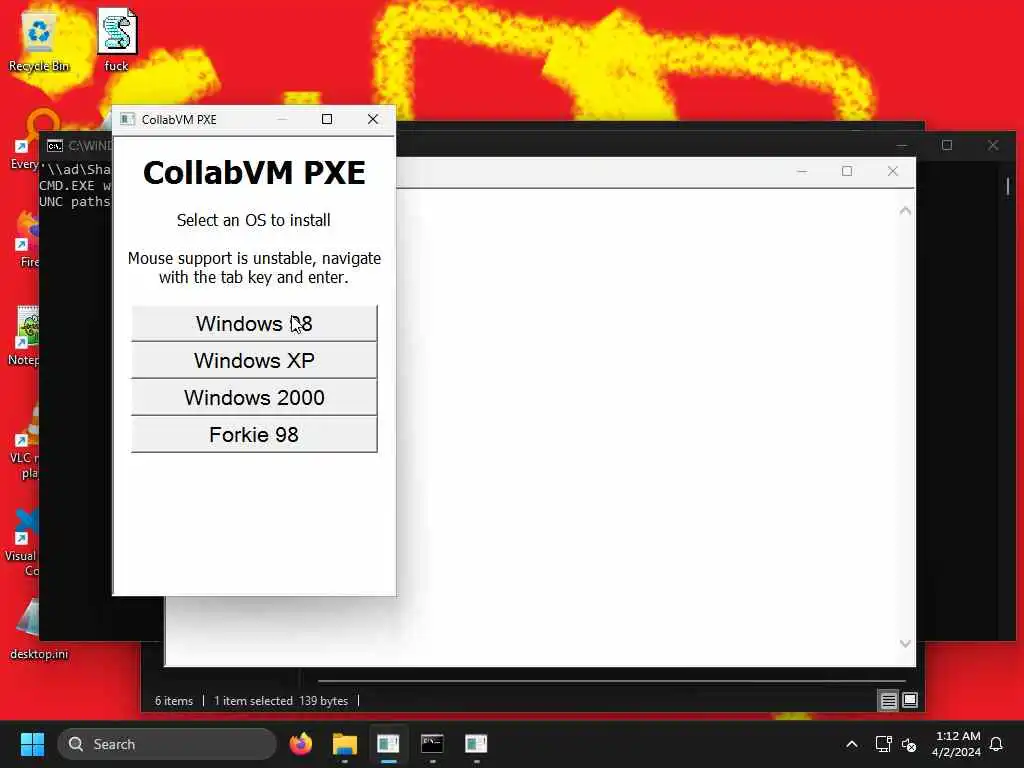
Task: Maximize the CollabVM PXE window
Action: click(327, 119)
